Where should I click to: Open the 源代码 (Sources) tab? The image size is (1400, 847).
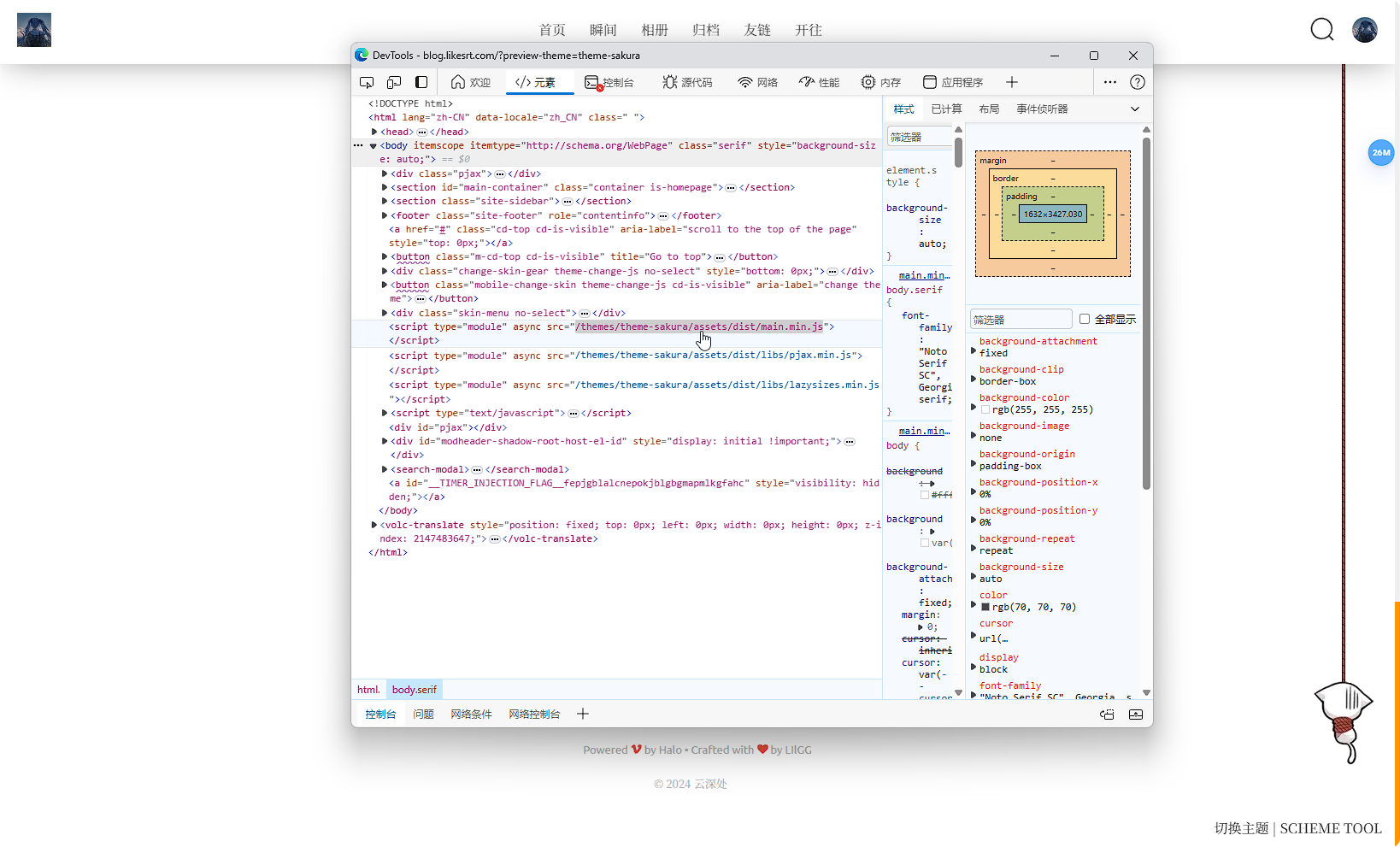[687, 82]
